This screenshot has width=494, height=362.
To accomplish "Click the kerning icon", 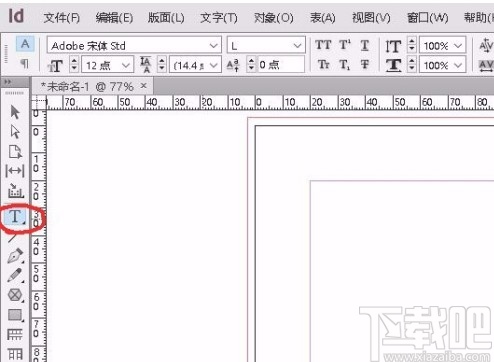I will (x=486, y=46).
